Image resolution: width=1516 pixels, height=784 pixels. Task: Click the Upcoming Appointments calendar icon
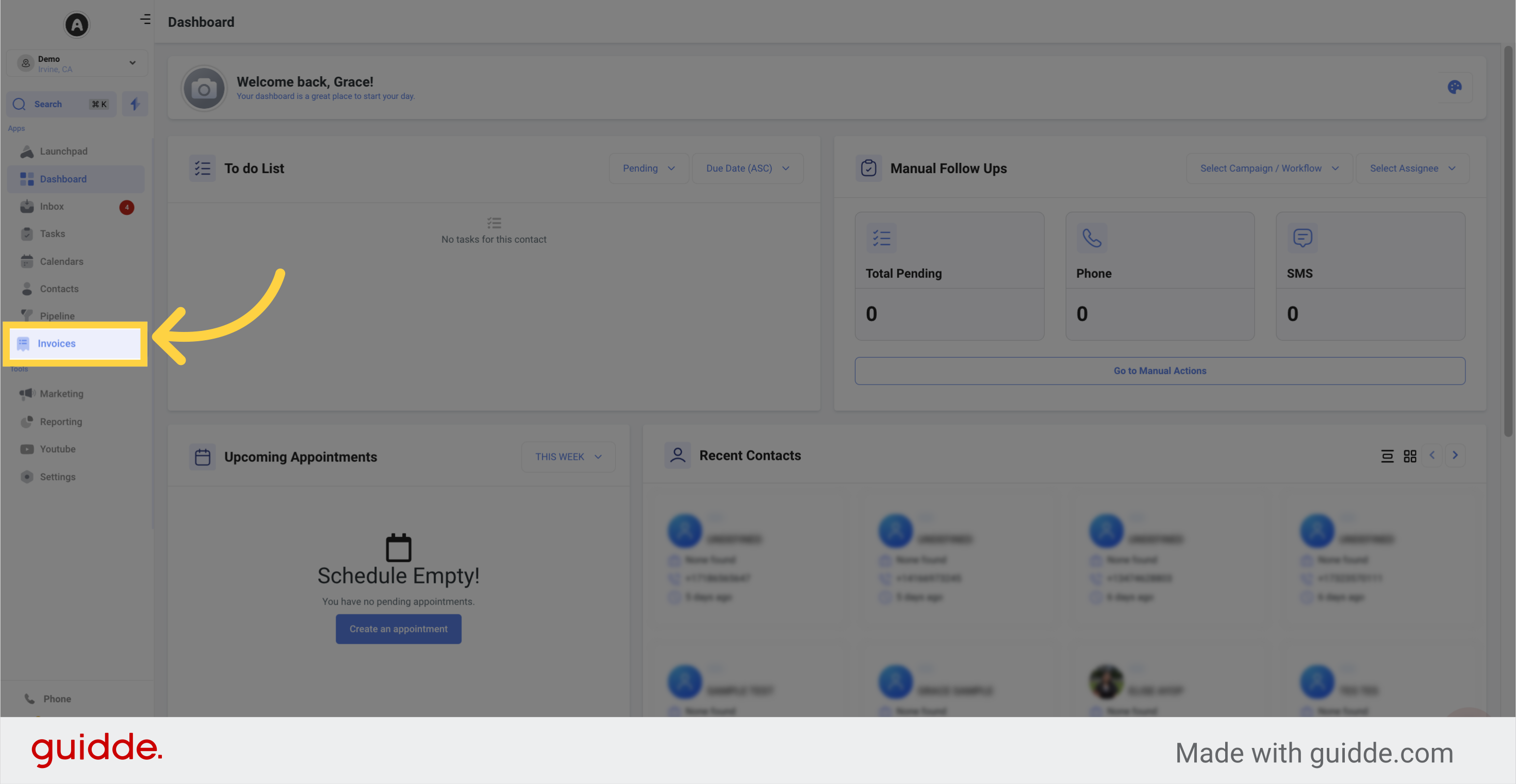point(202,457)
